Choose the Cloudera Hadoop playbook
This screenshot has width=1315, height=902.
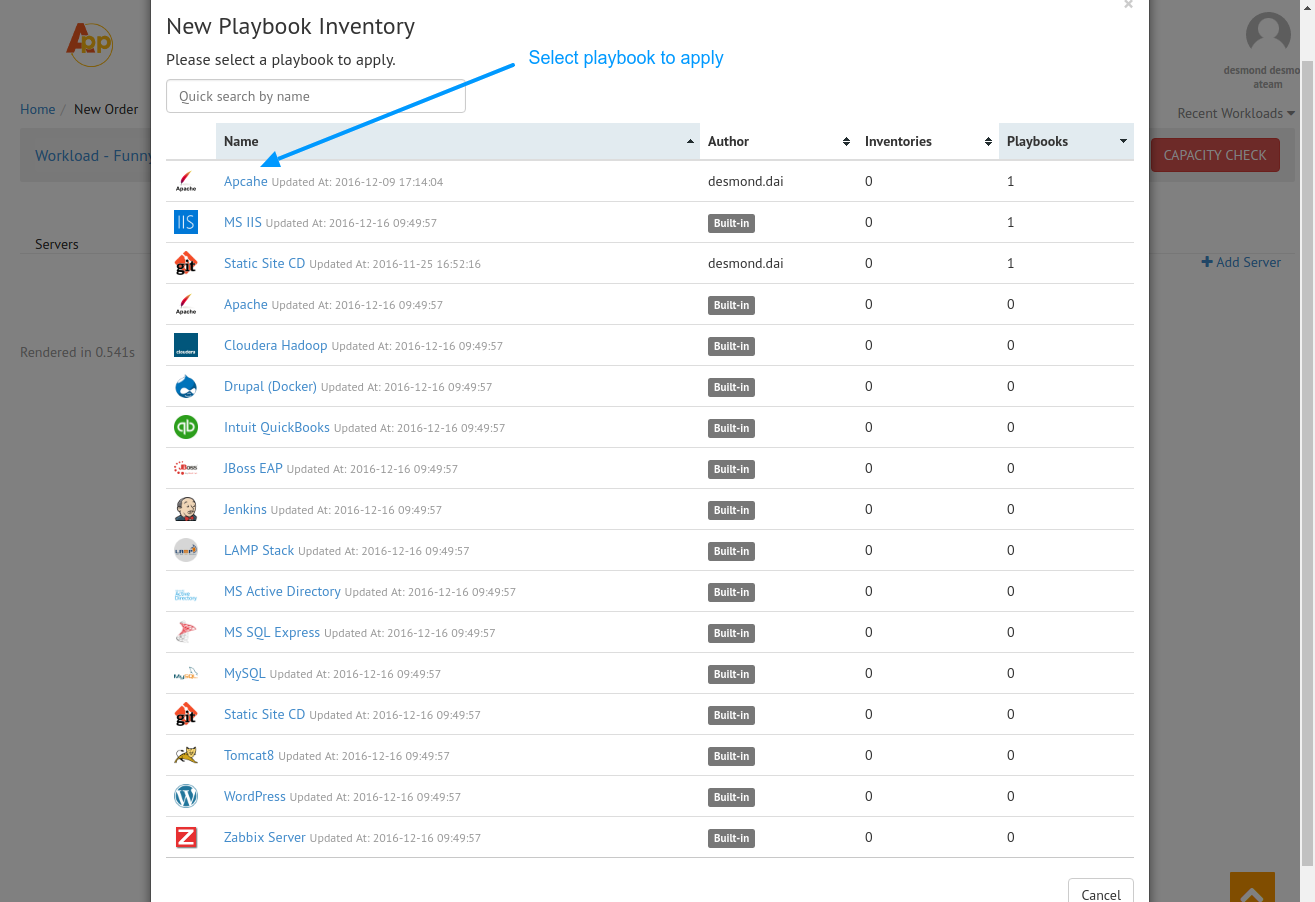pyautogui.click(x=275, y=345)
